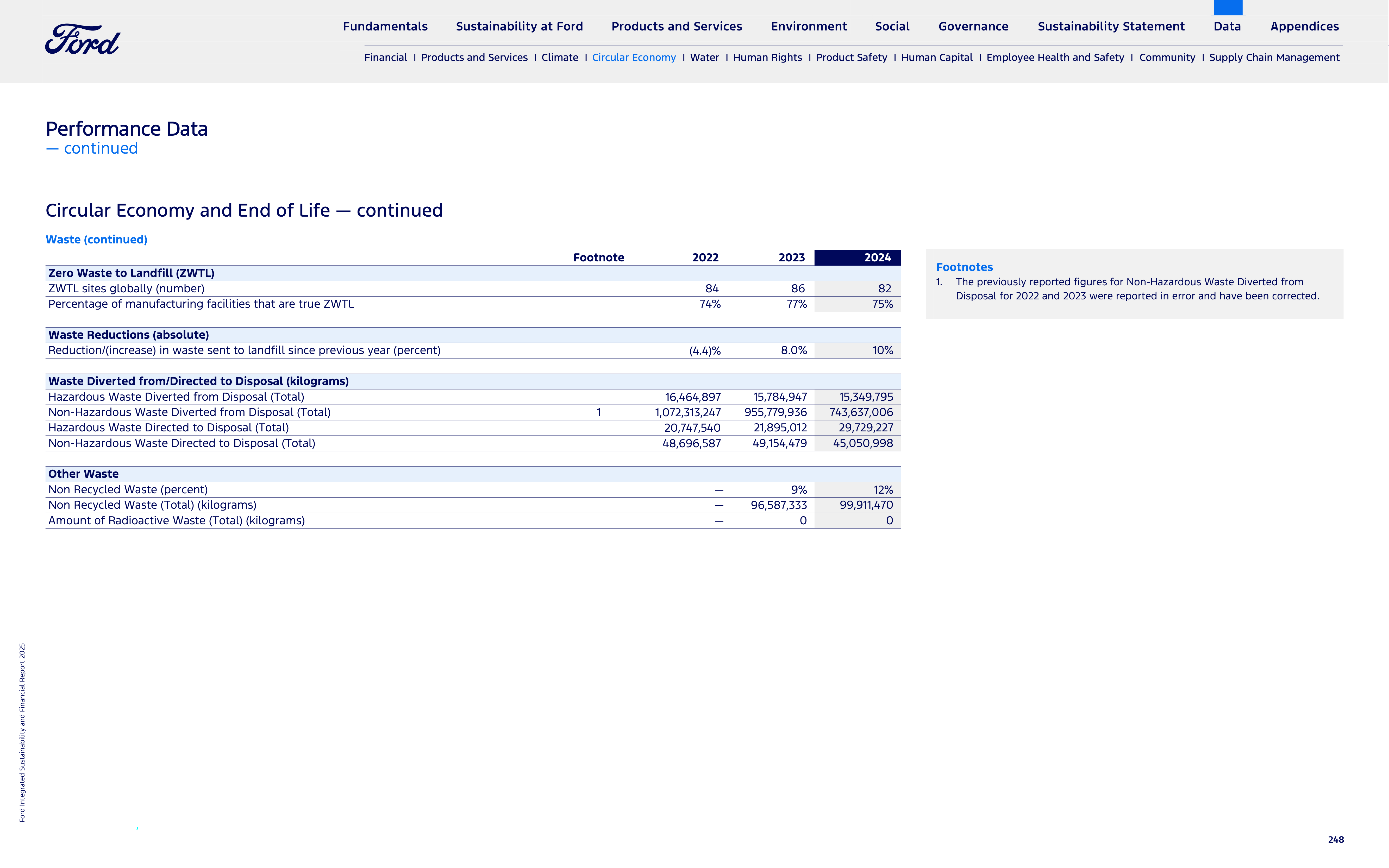Click the Waste Reductions (absolute) heading
1389x868 pixels.
pos(129,335)
